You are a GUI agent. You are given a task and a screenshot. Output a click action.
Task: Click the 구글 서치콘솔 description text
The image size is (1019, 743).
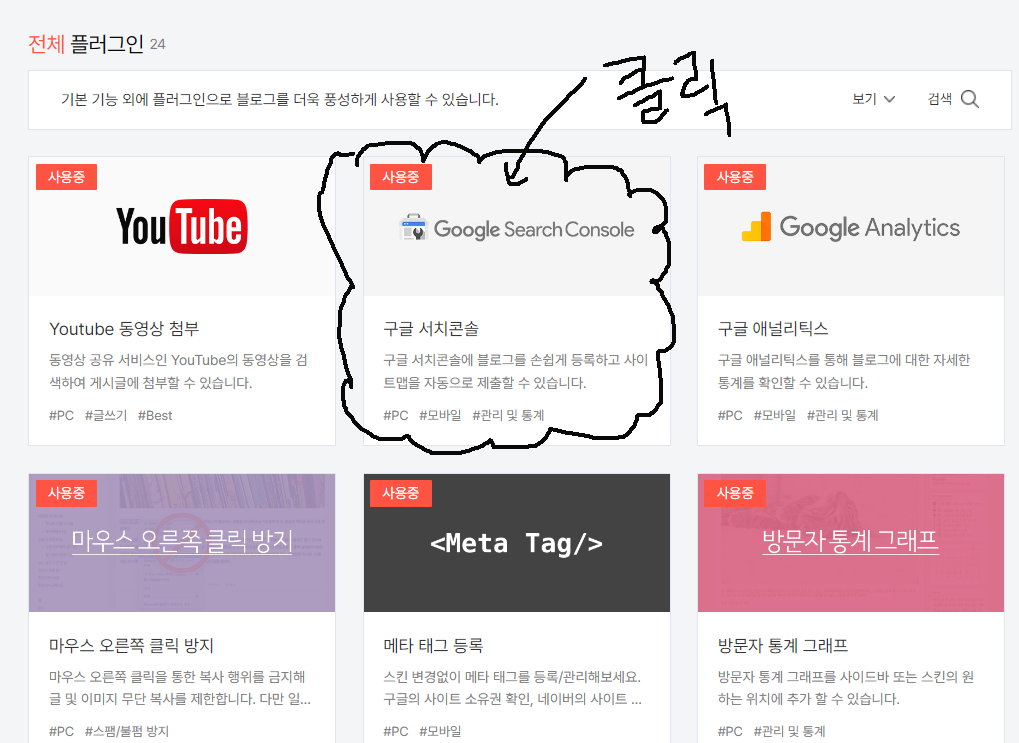515,371
